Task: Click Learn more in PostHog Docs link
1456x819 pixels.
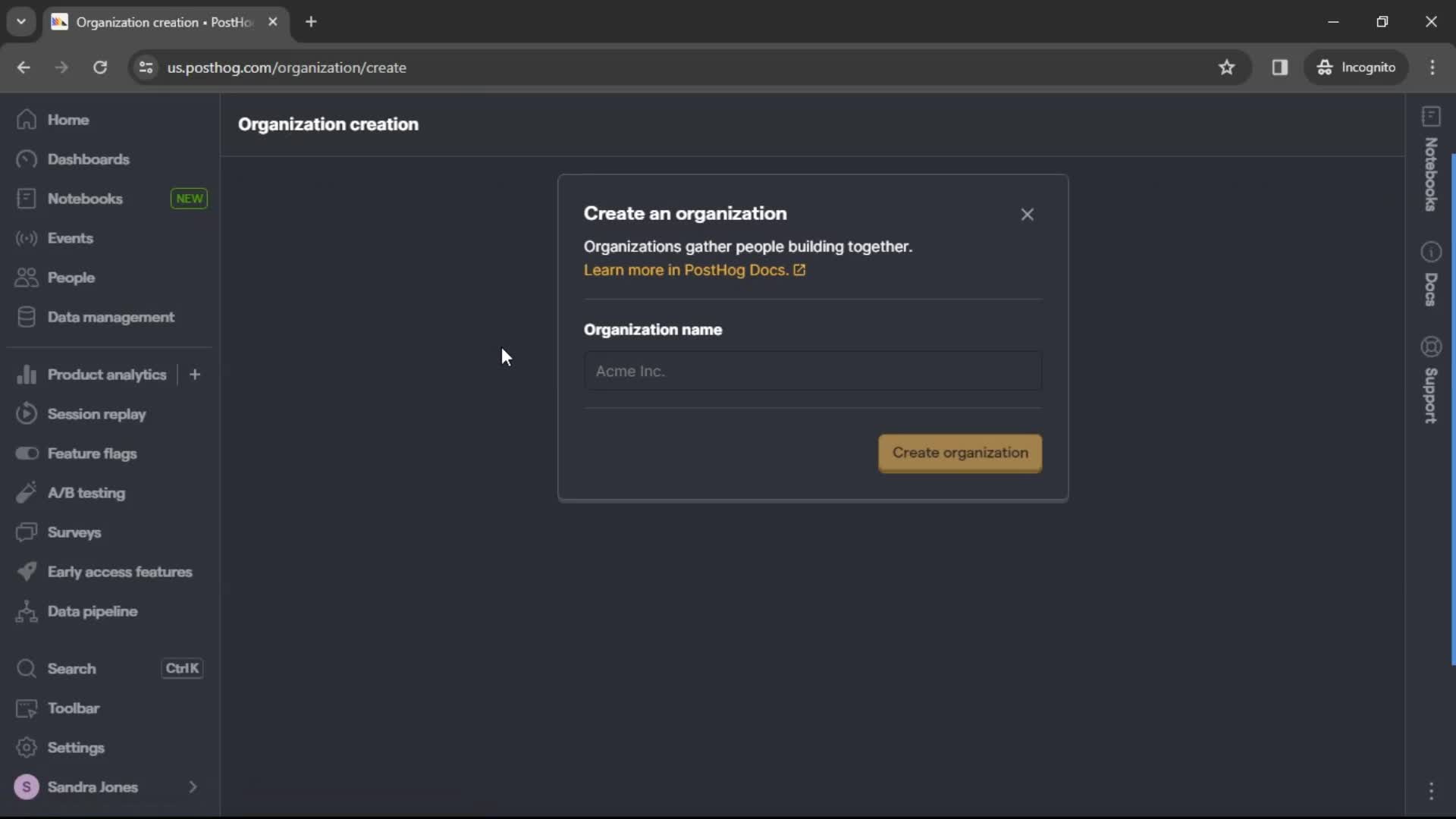Action: point(694,270)
